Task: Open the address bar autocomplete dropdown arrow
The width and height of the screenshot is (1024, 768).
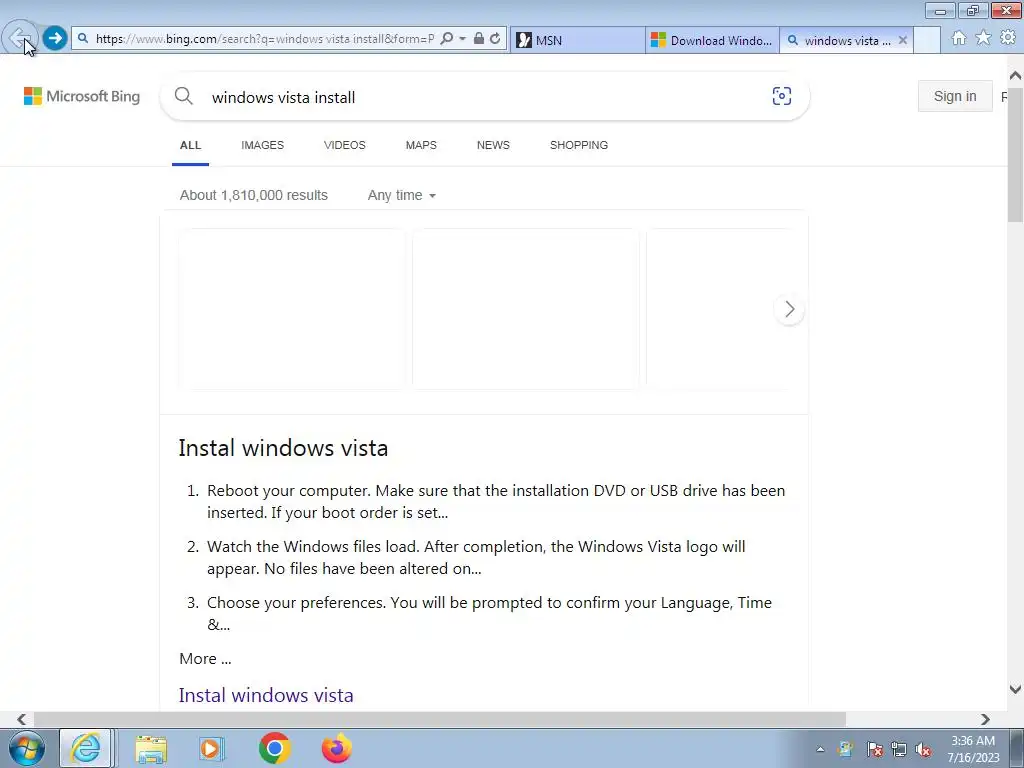Action: 462,39
